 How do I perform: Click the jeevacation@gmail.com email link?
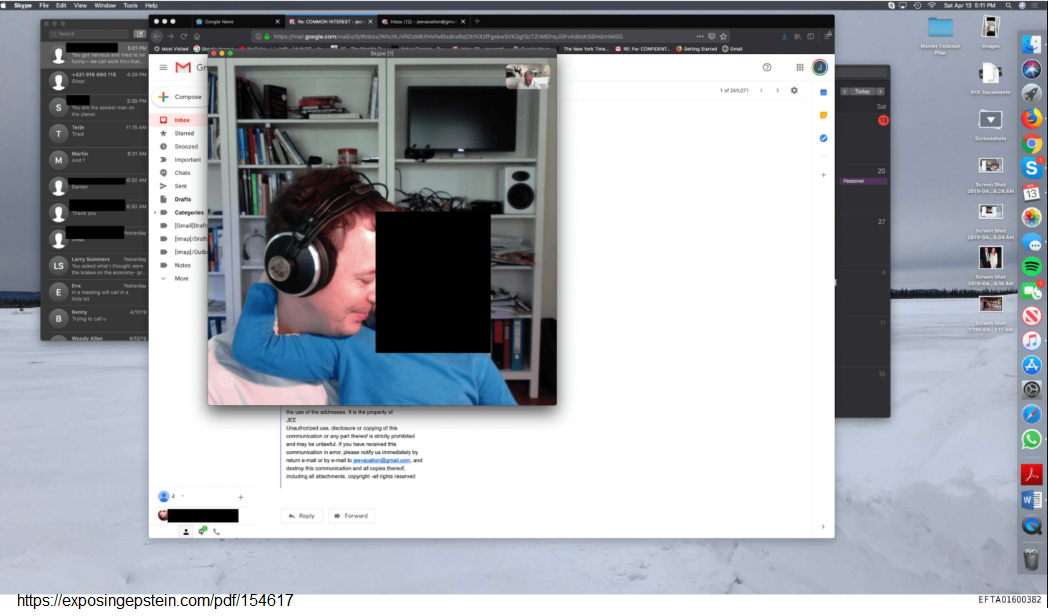pos(381,460)
